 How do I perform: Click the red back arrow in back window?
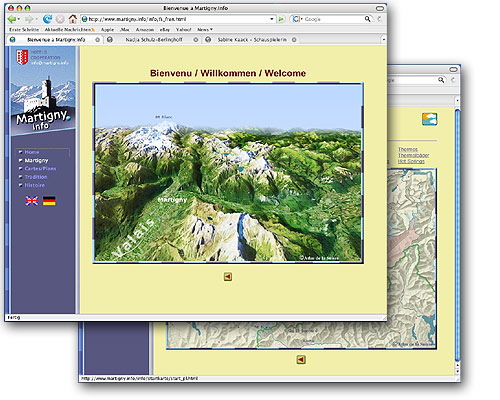(301, 360)
